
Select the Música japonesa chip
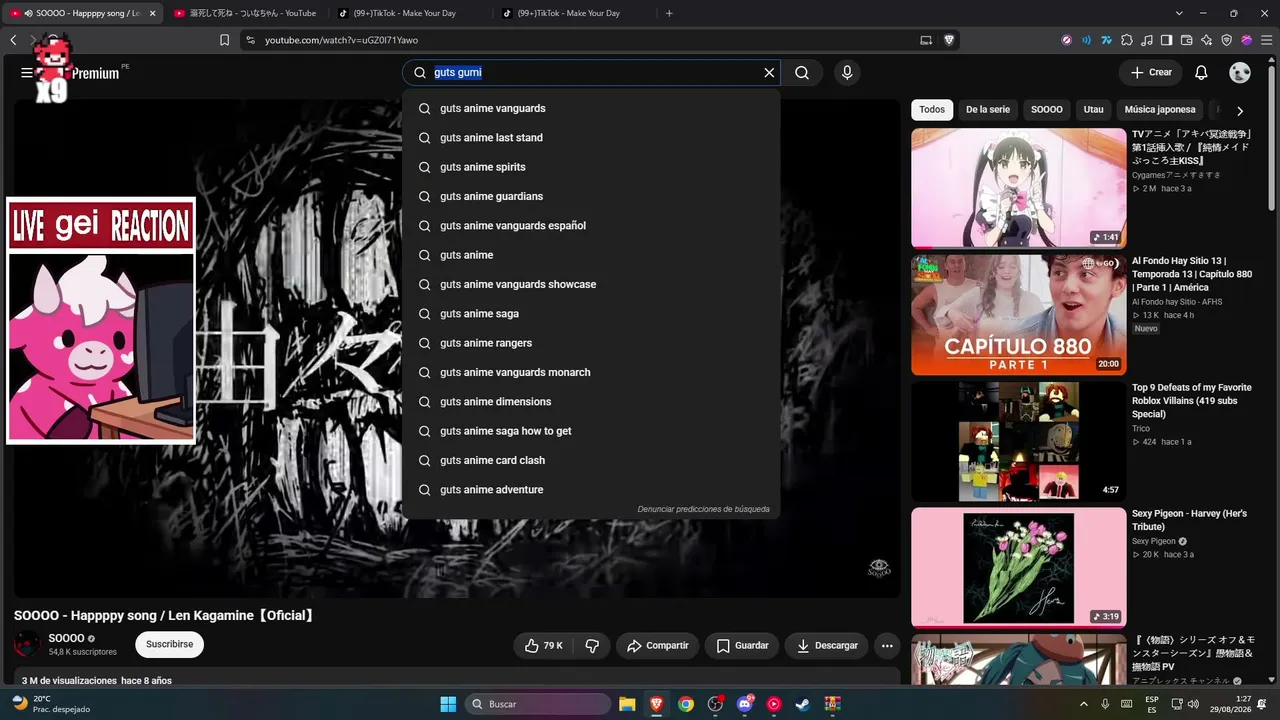click(x=1160, y=110)
